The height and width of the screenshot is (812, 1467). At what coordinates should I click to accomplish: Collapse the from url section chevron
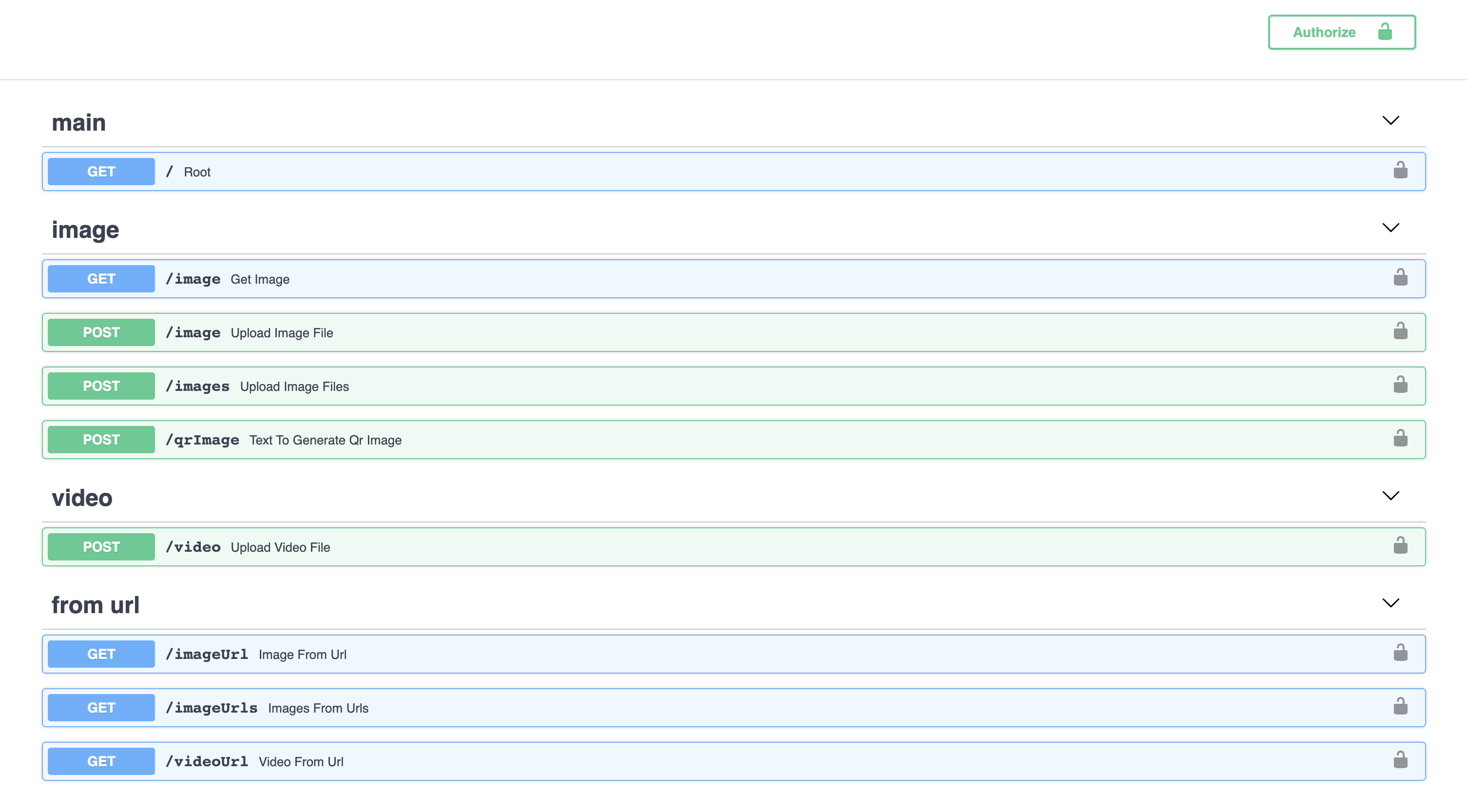[1390, 603]
